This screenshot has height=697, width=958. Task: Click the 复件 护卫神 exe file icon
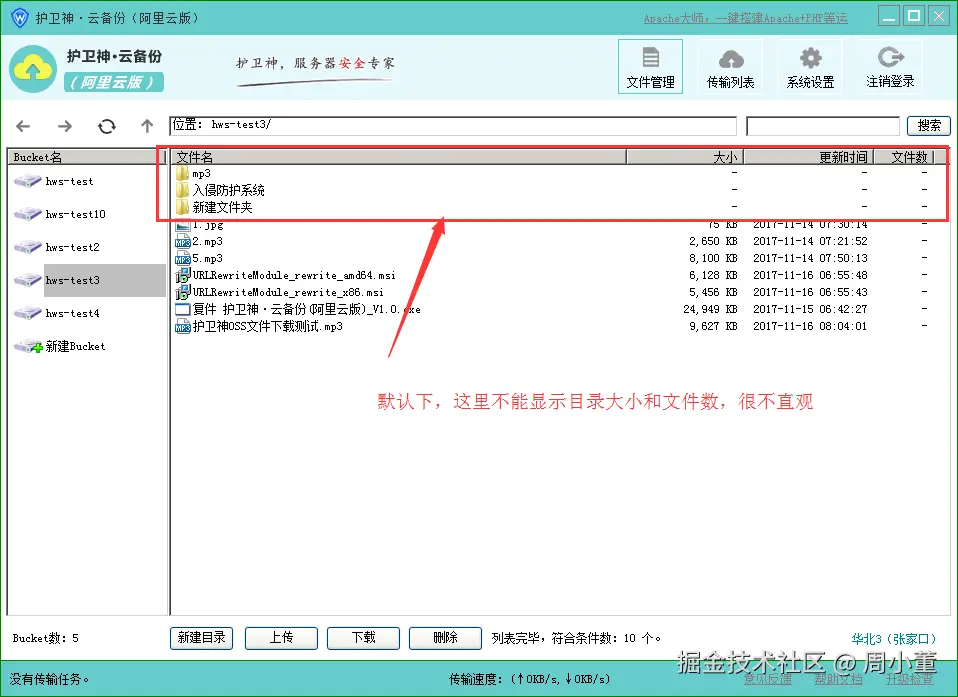point(183,310)
